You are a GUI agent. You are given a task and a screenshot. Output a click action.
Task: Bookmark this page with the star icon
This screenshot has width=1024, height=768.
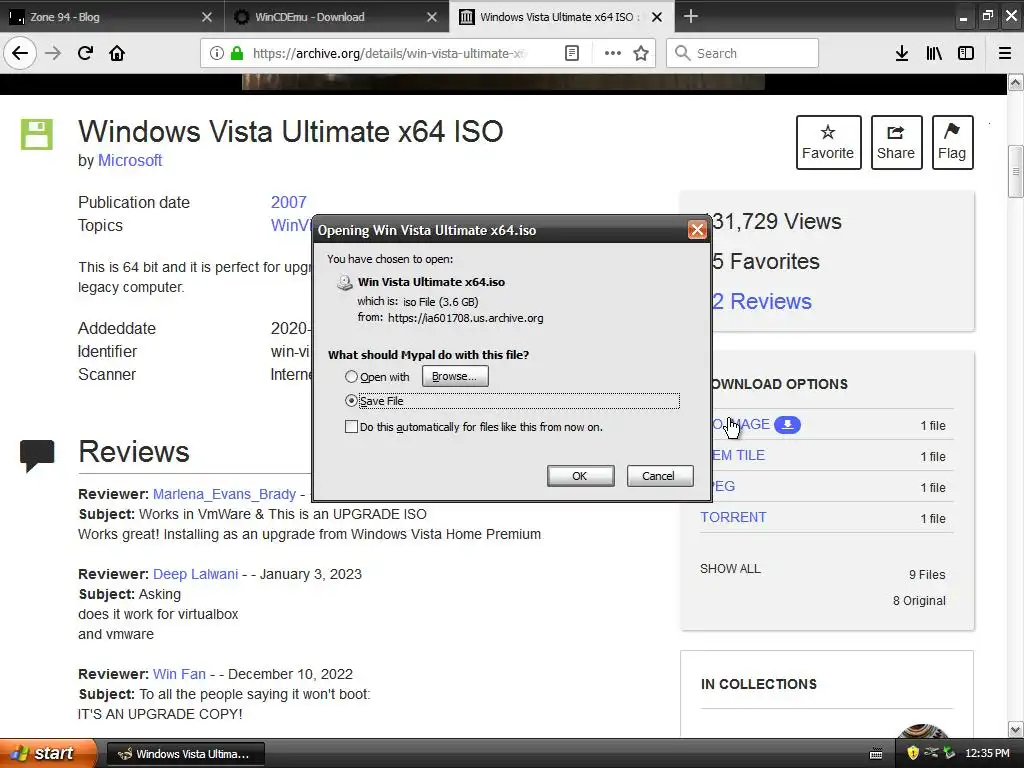[x=641, y=53]
